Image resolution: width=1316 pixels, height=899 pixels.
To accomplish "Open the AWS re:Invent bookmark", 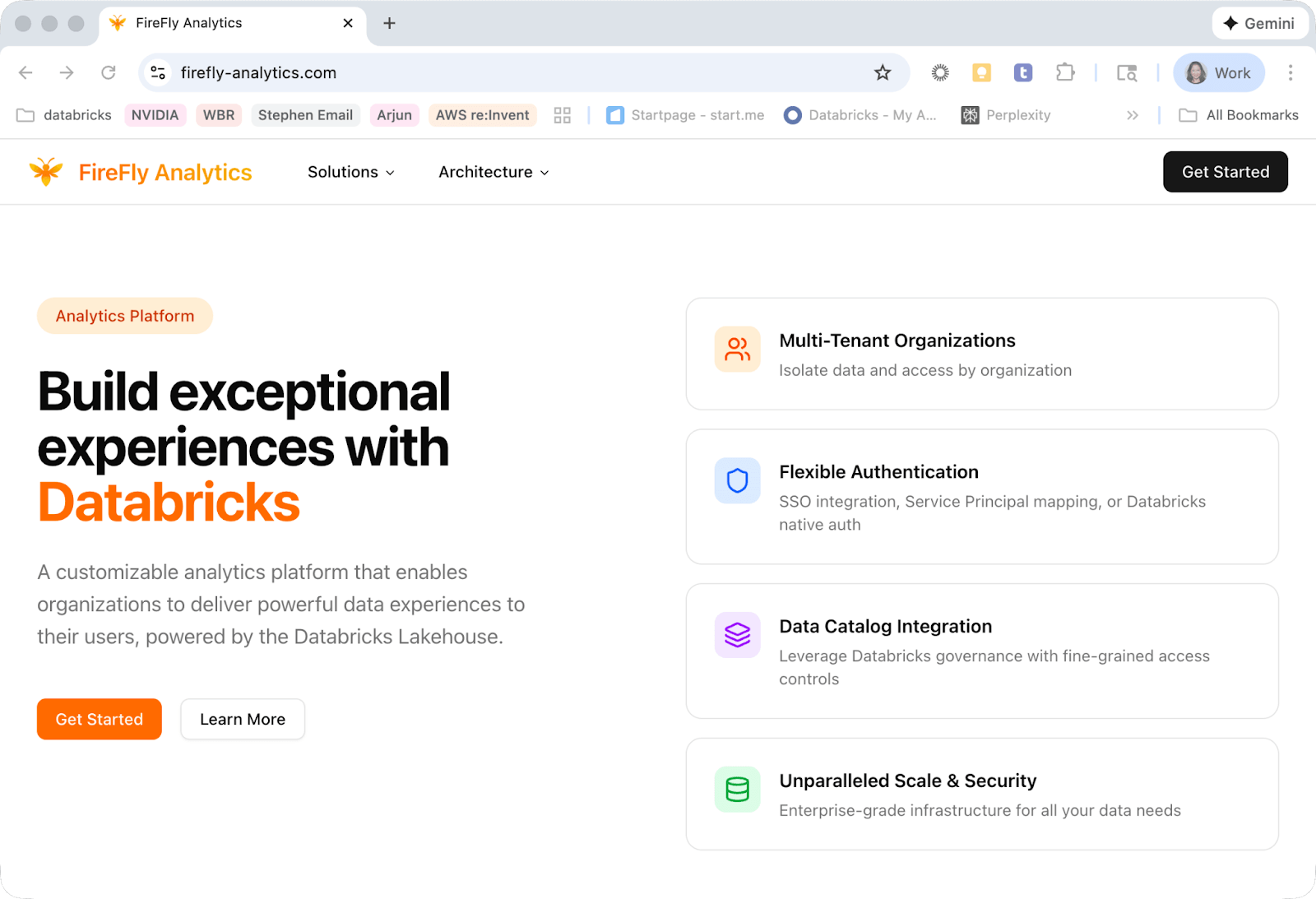I will (482, 115).
